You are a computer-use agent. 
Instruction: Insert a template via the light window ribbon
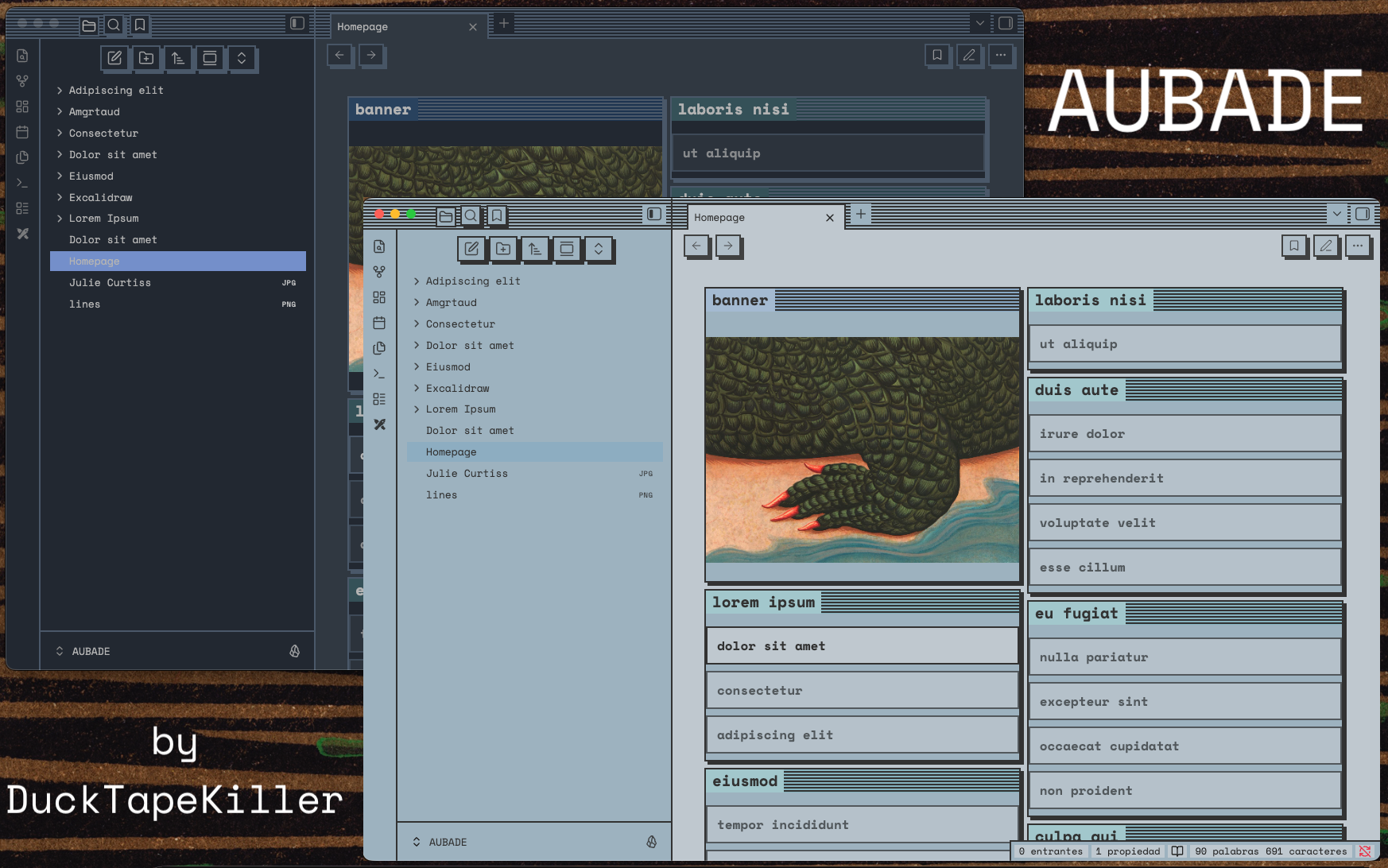click(x=379, y=348)
